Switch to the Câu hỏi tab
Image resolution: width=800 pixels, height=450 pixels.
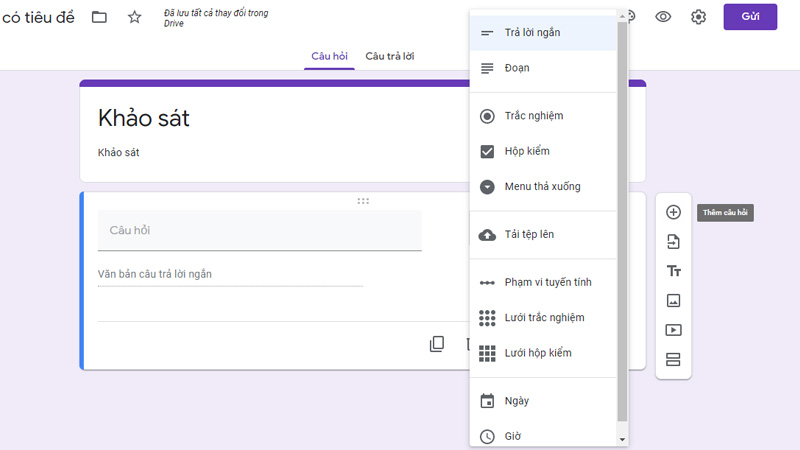click(x=329, y=56)
